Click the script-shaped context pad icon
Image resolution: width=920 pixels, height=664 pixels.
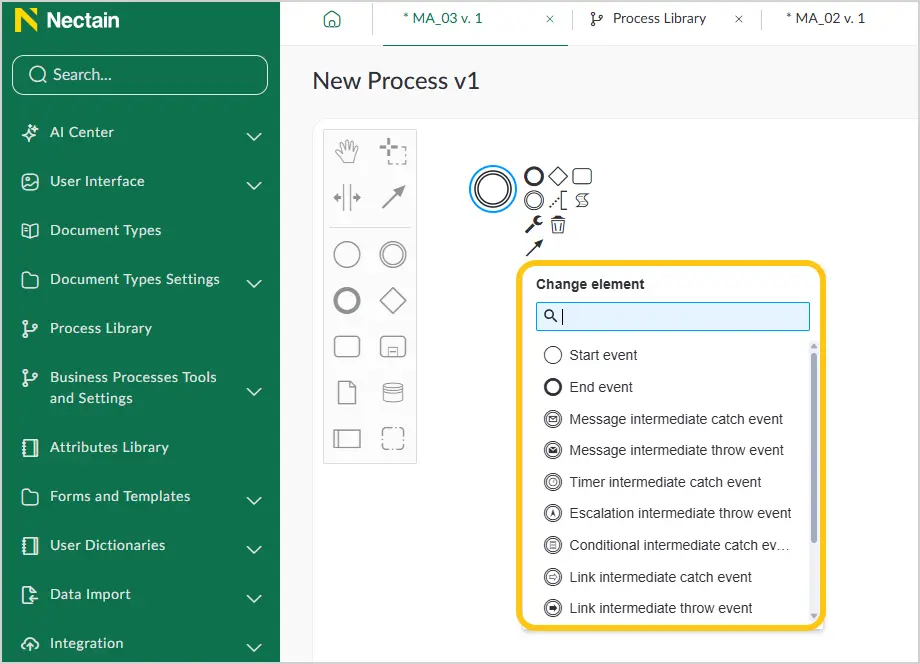click(x=581, y=201)
